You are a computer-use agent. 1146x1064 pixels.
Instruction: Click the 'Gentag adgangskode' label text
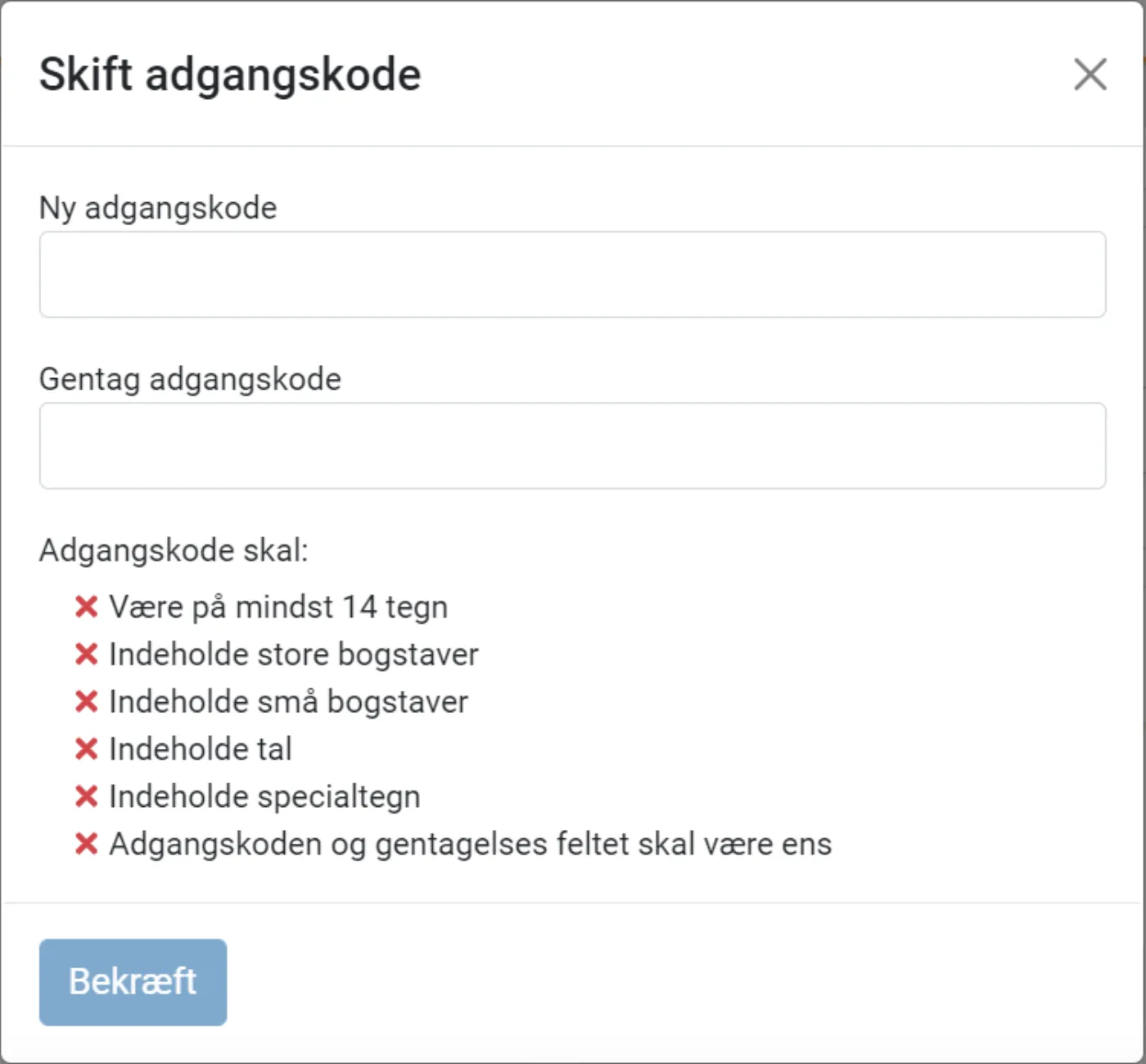coord(189,379)
